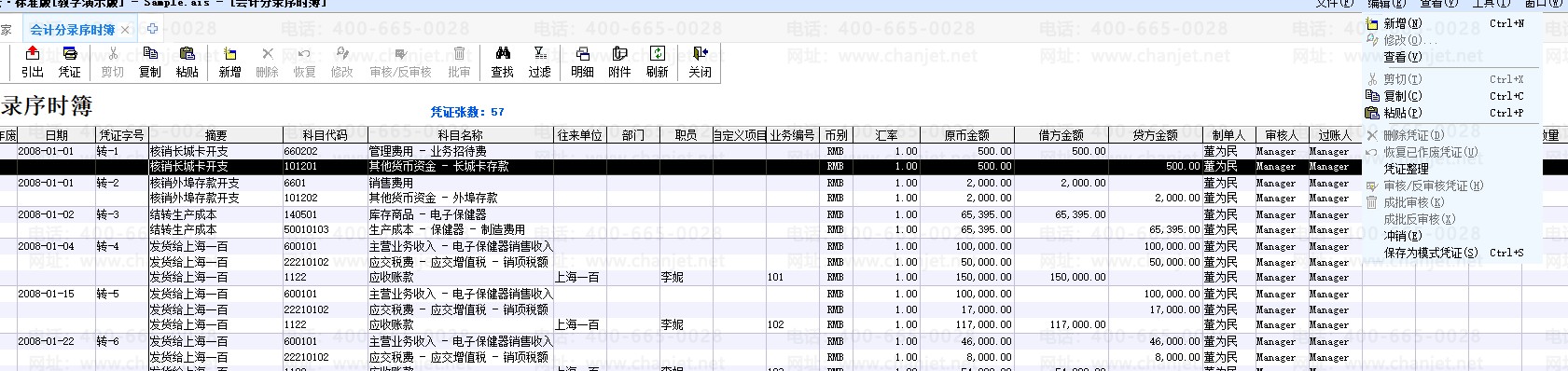Click the 科目名称 column header
The height and width of the screenshot is (371, 1568).
tap(460, 135)
